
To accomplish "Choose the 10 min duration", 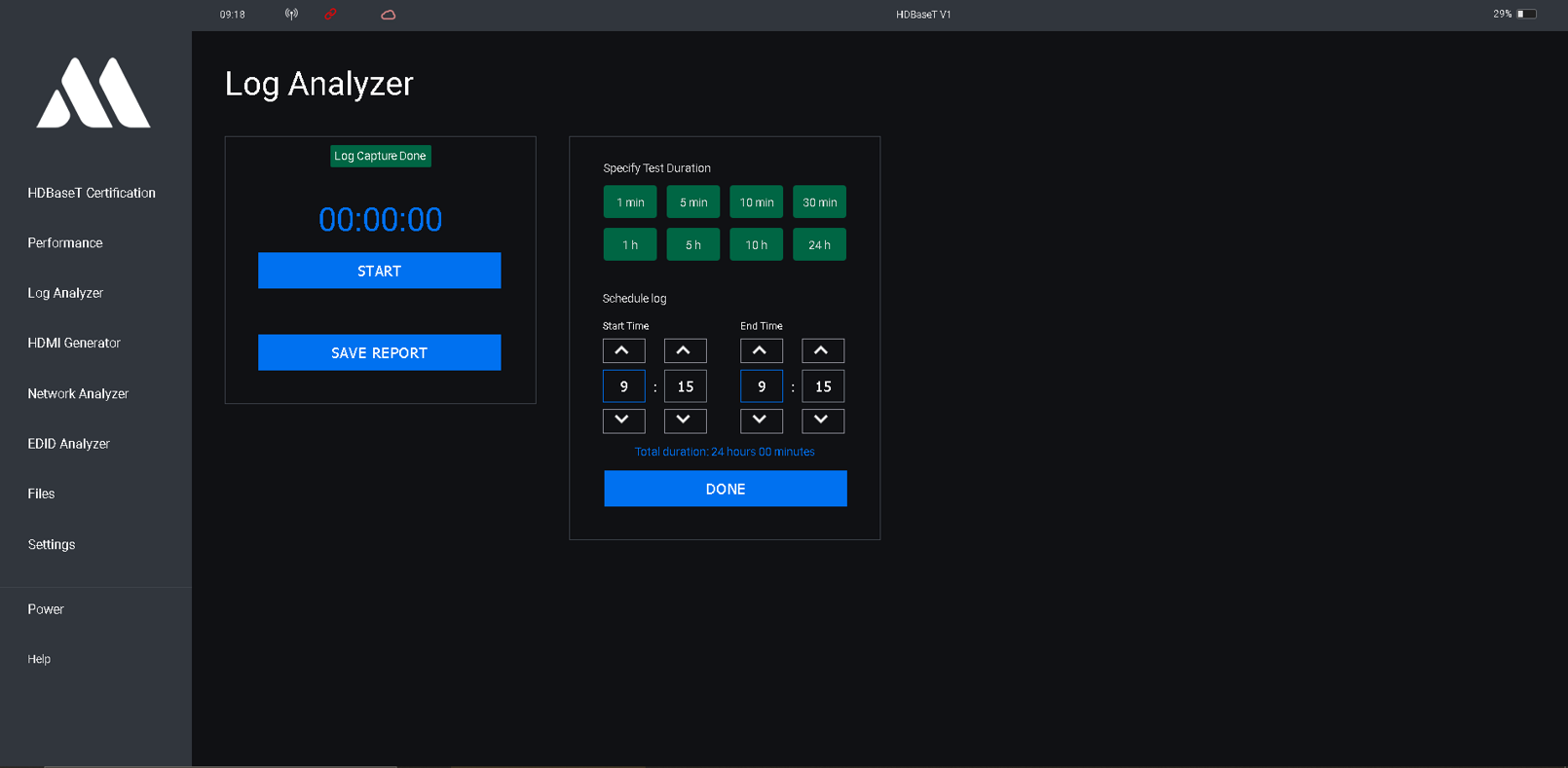I will tap(757, 202).
